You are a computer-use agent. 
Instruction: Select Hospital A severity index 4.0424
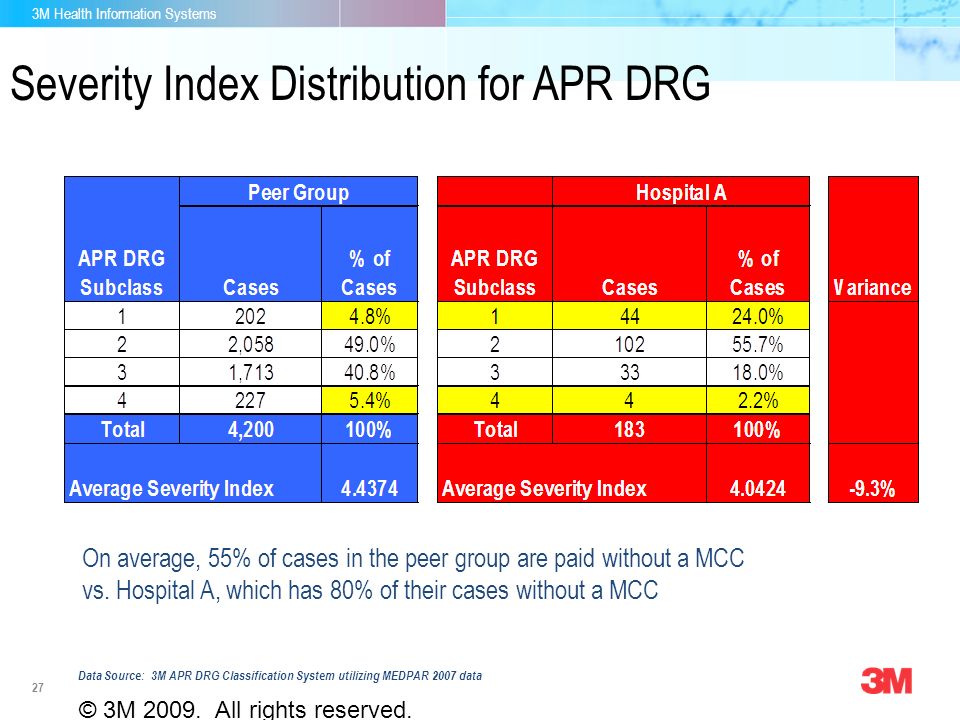pos(758,489)
